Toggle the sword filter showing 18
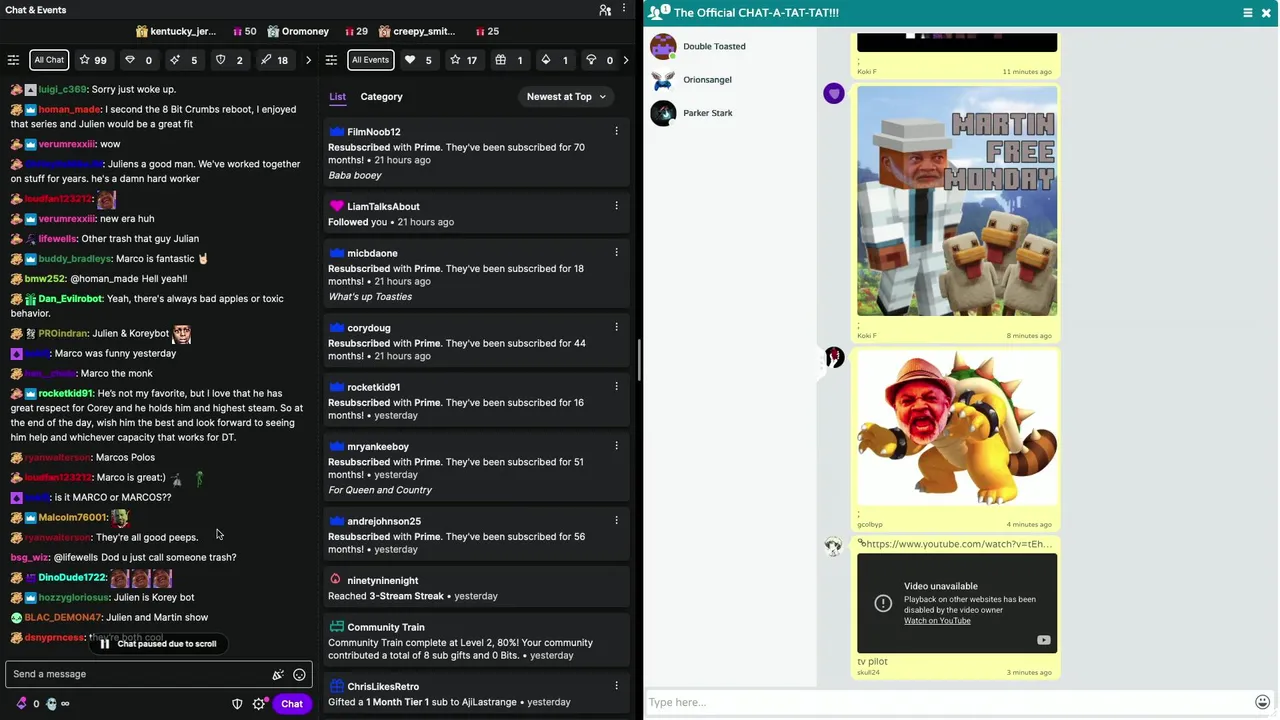Viewport: 1280px width, 720px height. point(274,60)
